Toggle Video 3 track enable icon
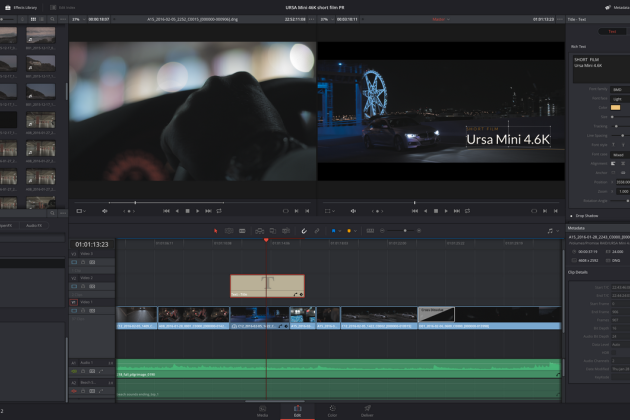The width and height of the screenshot is (630, 420). point(74,262)
